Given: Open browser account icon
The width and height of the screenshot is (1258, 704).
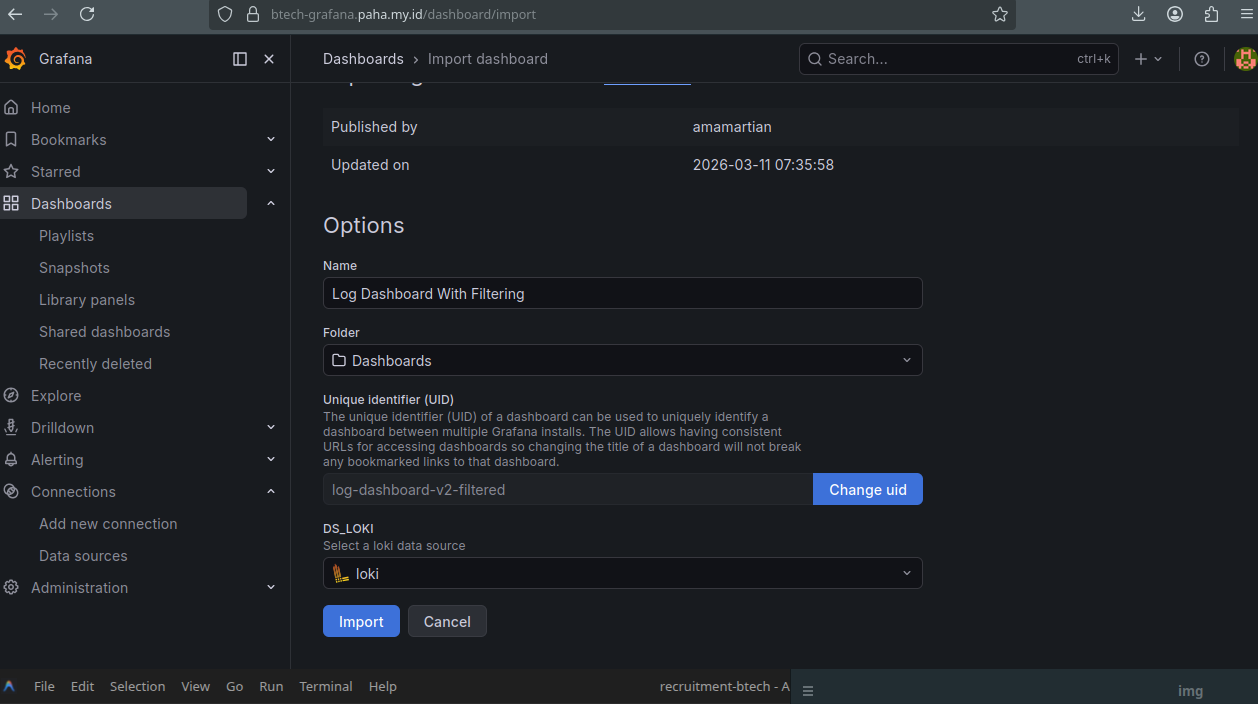Looking at the screenshot, I should [1175, 14].
